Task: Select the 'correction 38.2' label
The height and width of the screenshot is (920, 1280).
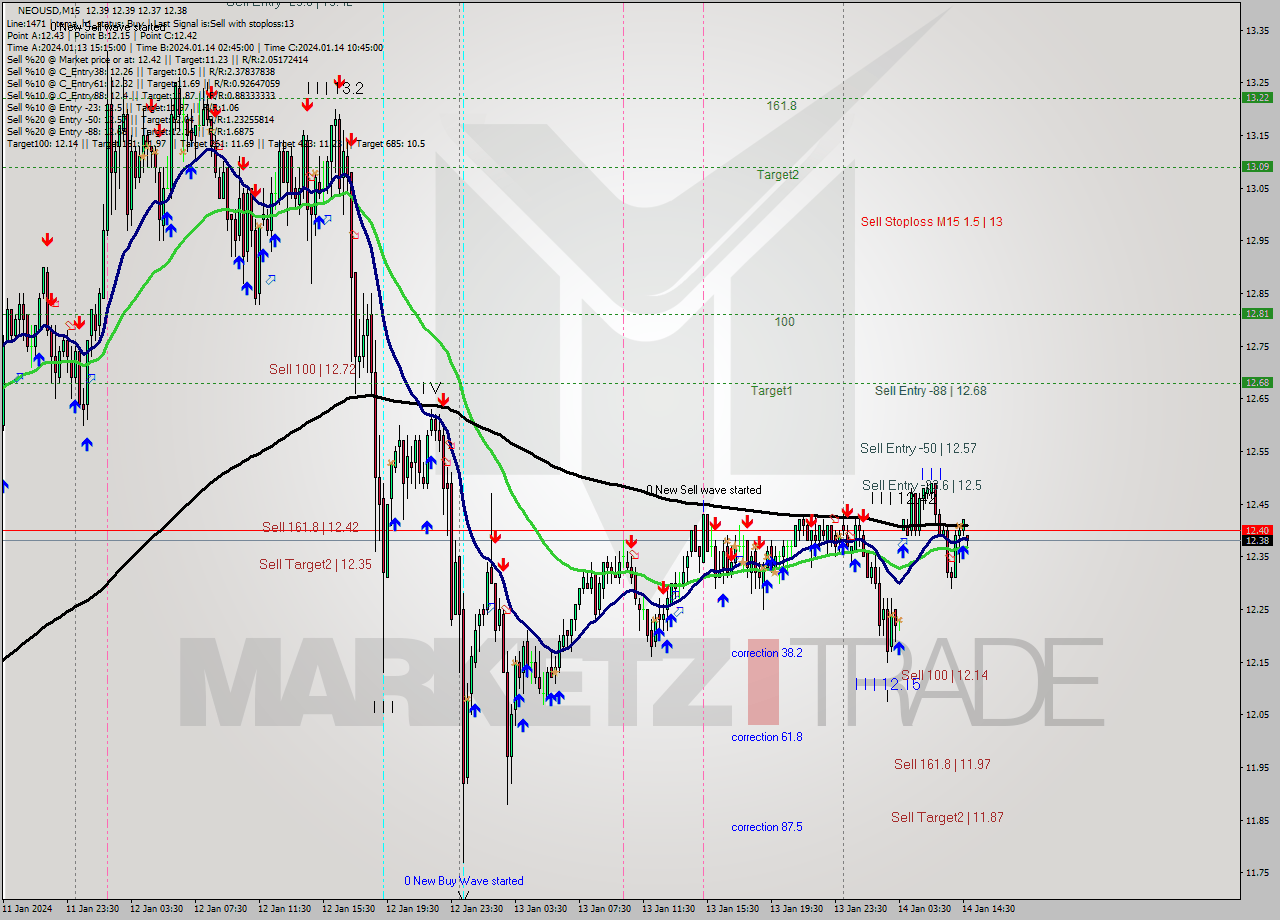Action: click(766, 653)
